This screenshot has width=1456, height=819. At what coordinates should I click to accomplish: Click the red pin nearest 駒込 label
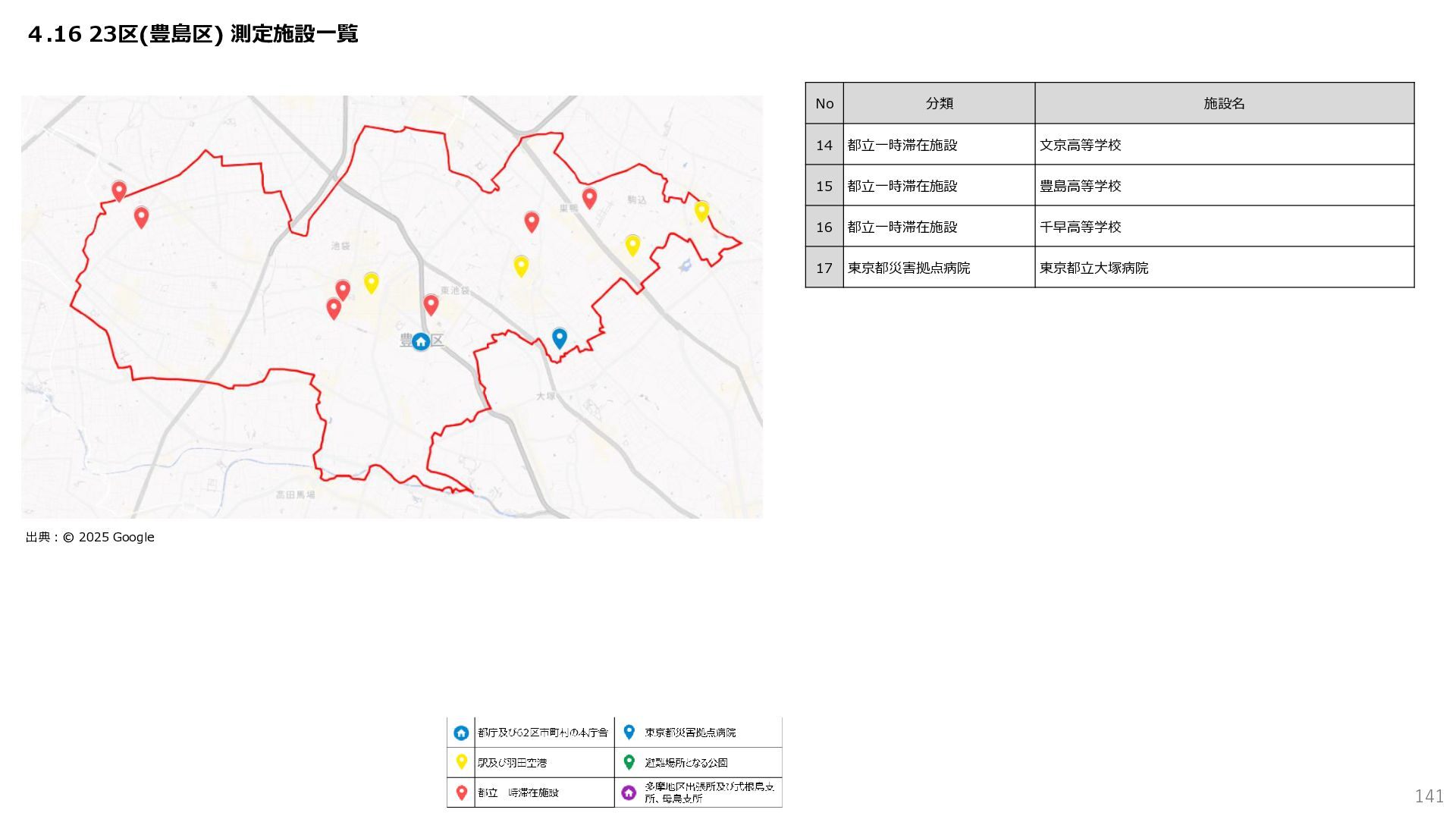point(589,198)
